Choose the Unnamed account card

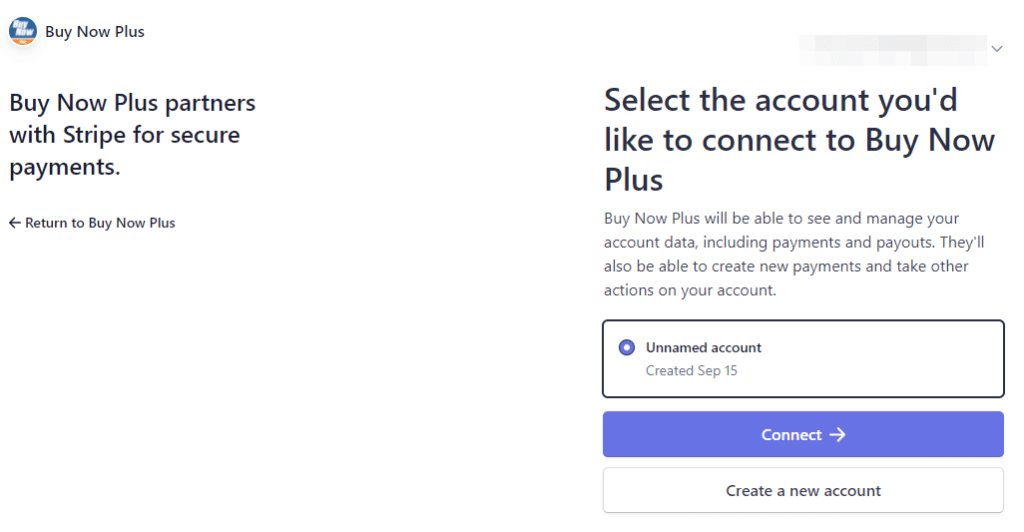(x=803, y=358)
